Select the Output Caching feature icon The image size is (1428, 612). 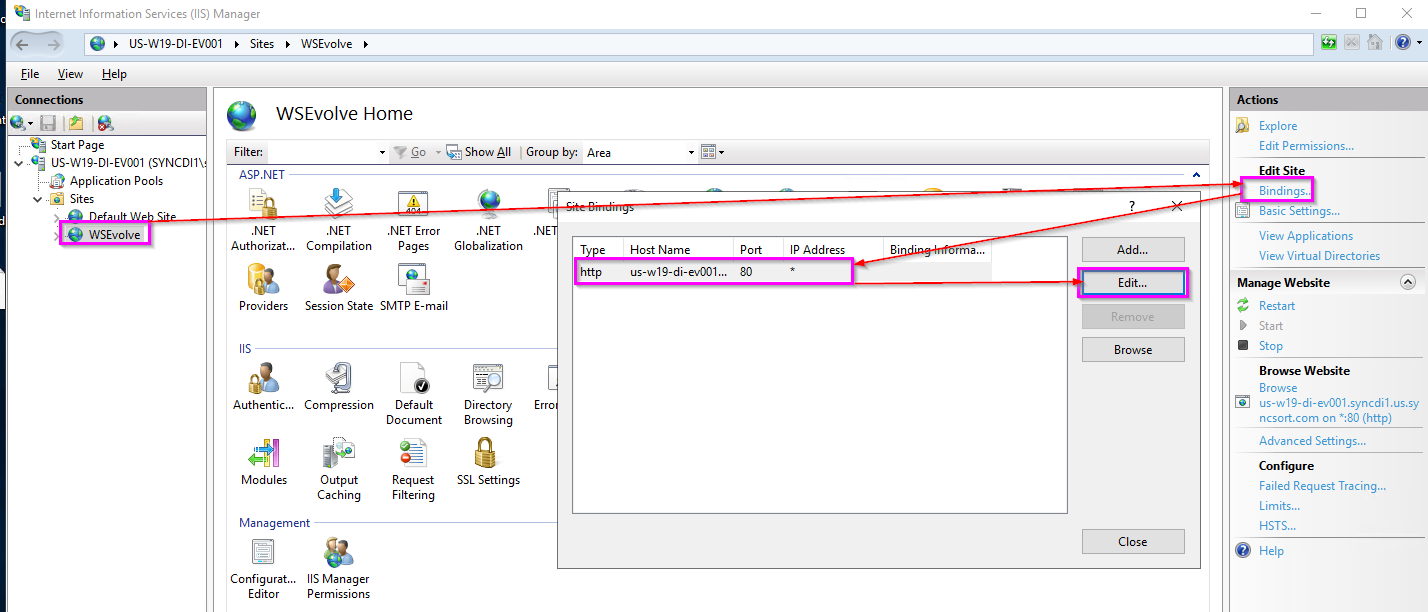(339, 454)
